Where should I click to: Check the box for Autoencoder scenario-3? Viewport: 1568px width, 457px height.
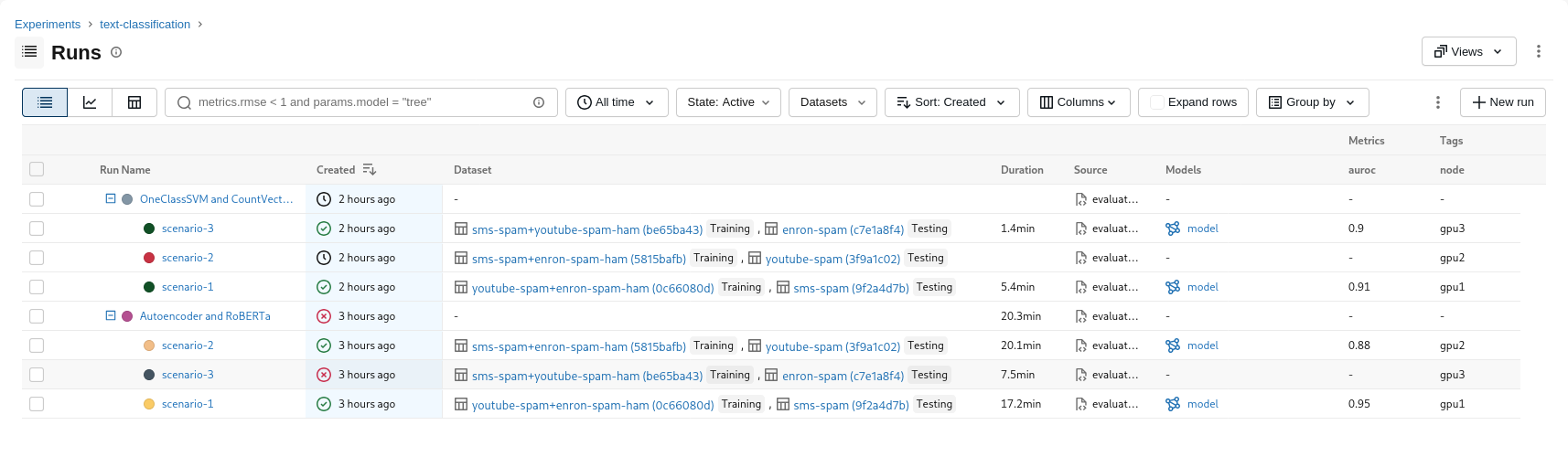coord(37,375)
